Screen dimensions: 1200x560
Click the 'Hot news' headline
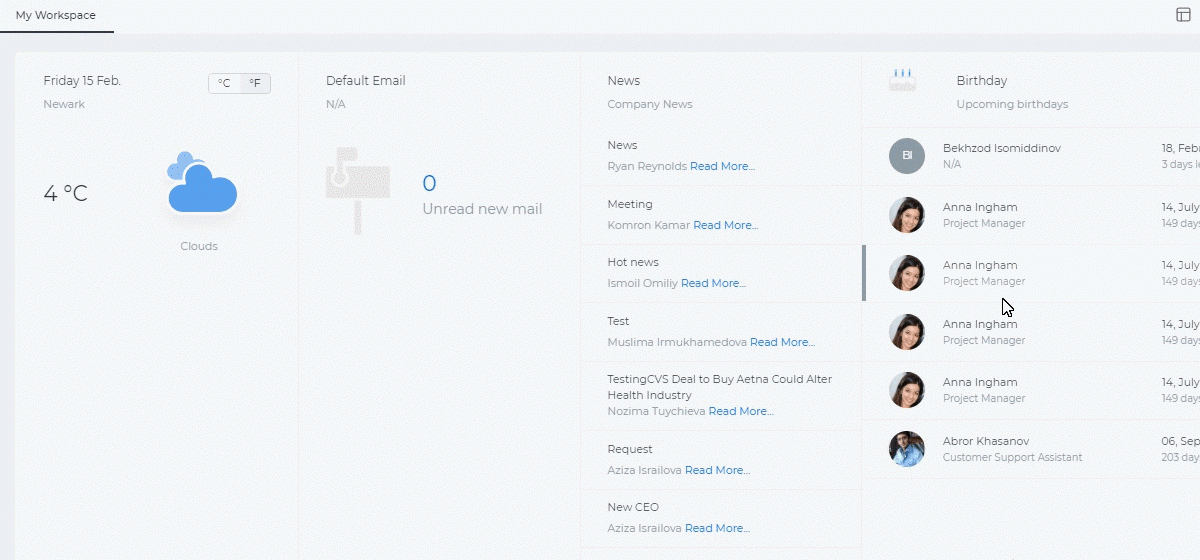(x=633, y=262)
